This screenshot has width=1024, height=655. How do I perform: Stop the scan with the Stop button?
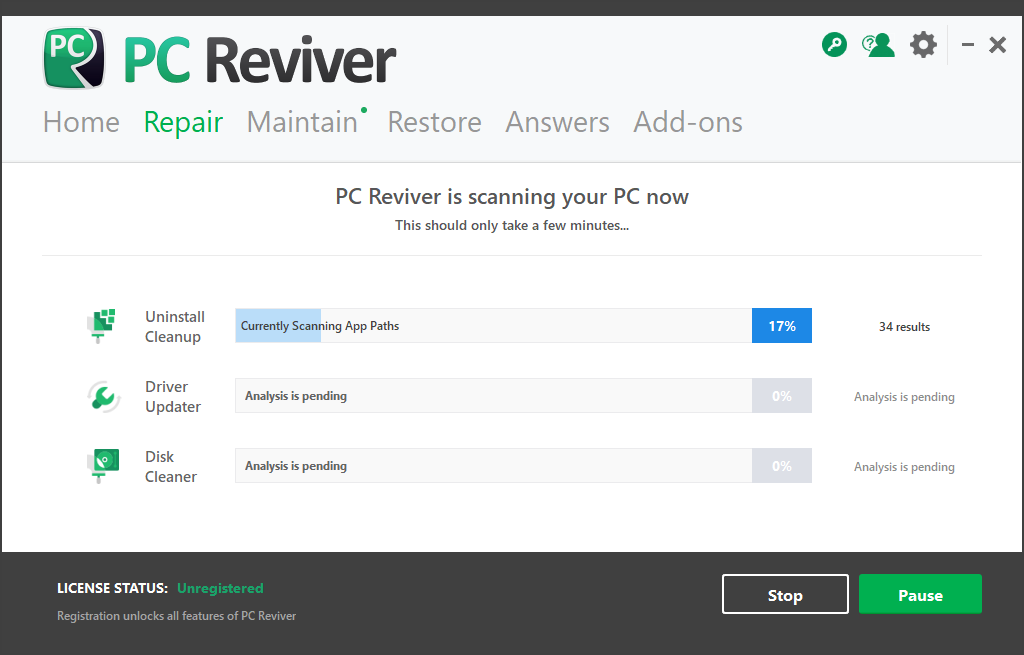tap(785, 594)
